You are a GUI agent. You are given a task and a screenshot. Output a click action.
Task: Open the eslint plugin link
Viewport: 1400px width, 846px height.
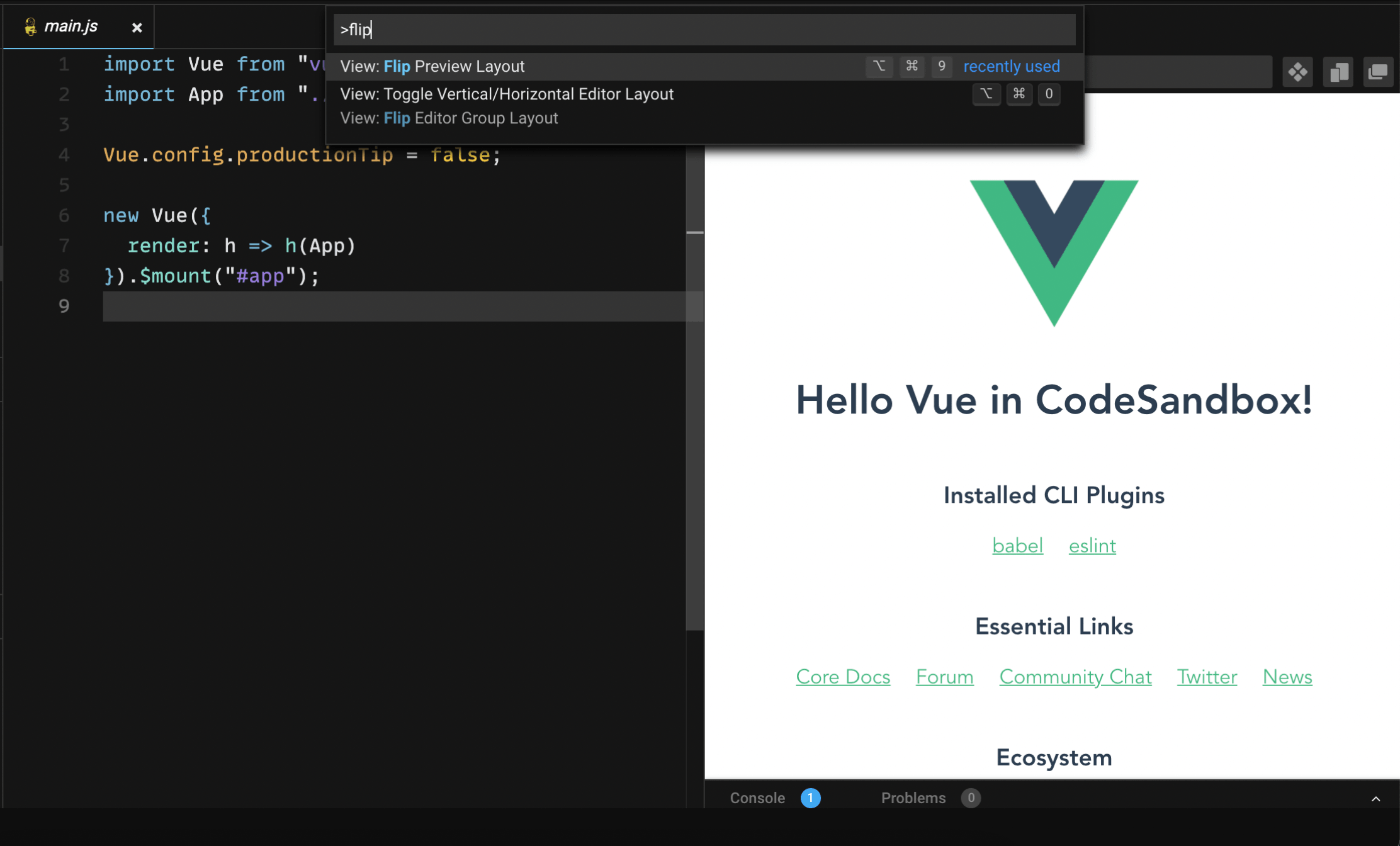tap(1092, 545)
